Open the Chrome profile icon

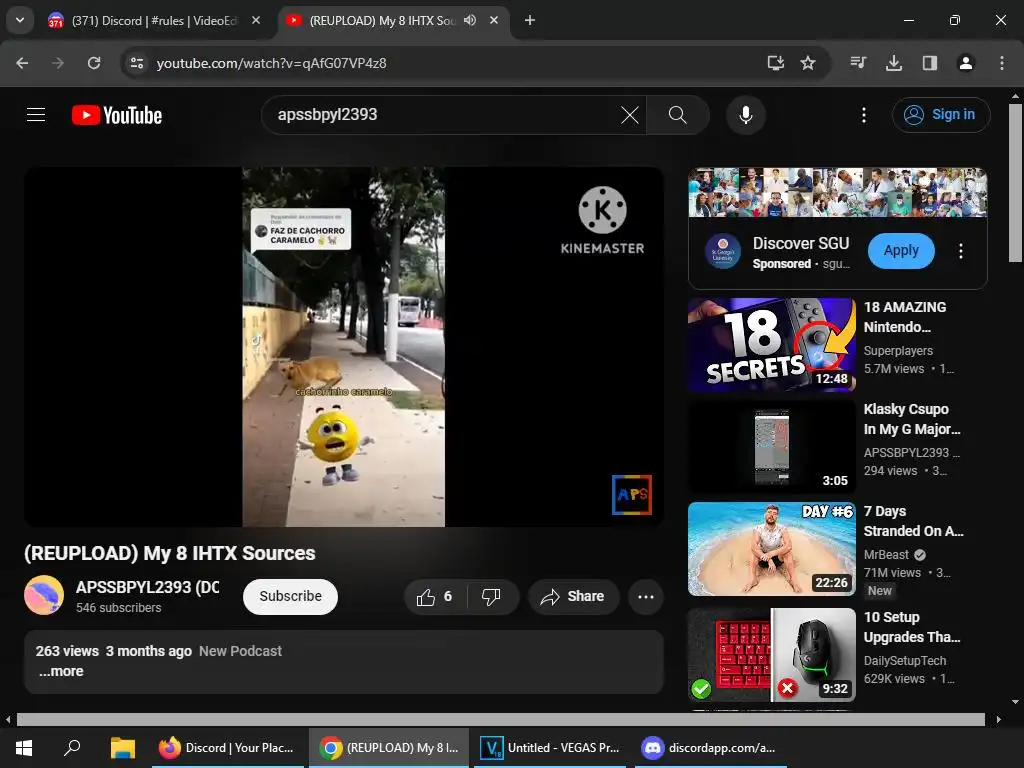[x=966, y=63]
